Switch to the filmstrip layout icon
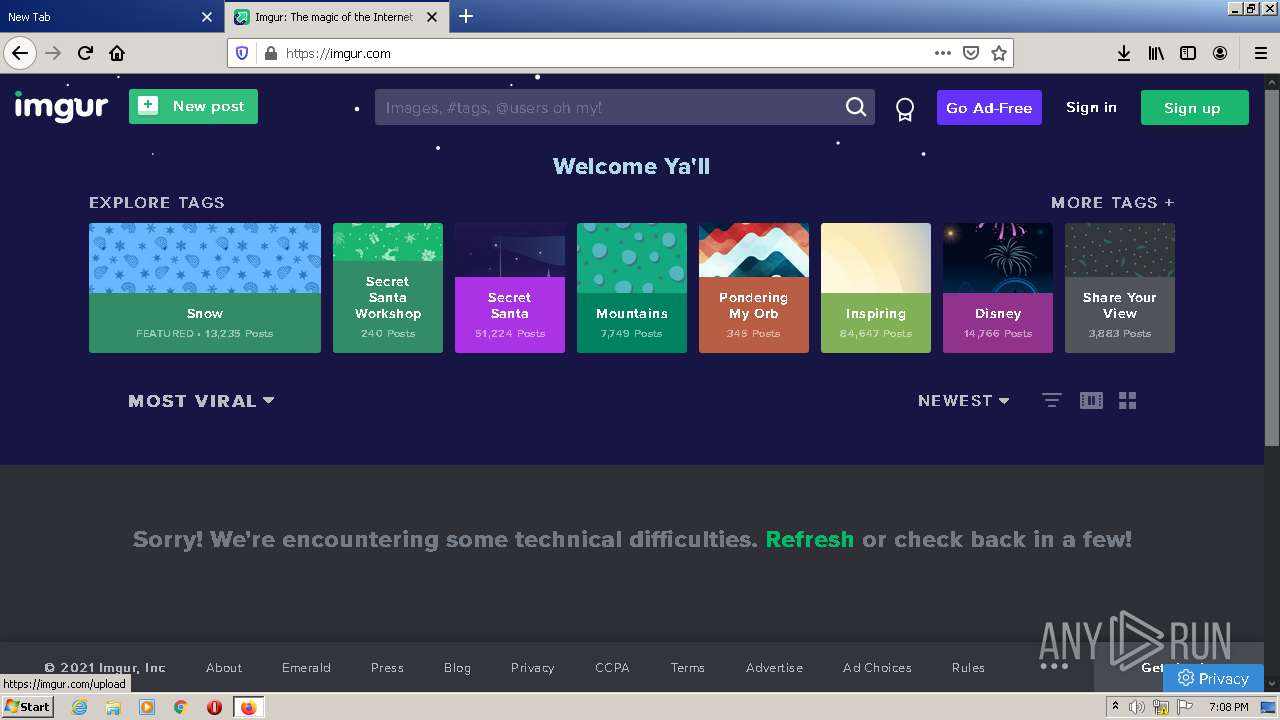This screenshot has width=1280, height=720. pos(1091,400)
